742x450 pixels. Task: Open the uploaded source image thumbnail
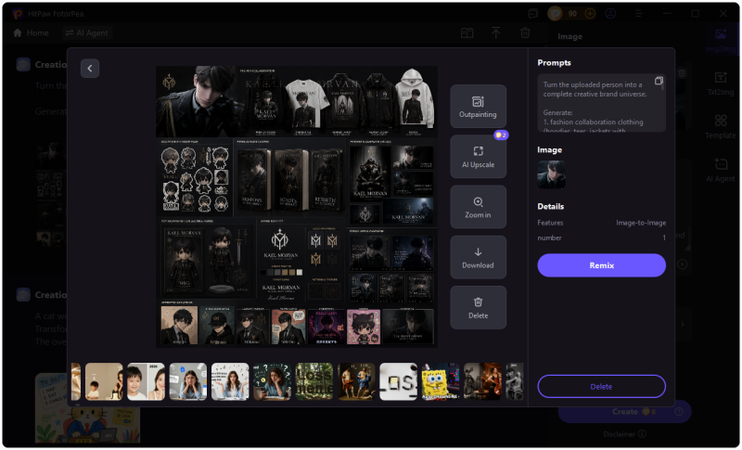(x=551, y=174)
